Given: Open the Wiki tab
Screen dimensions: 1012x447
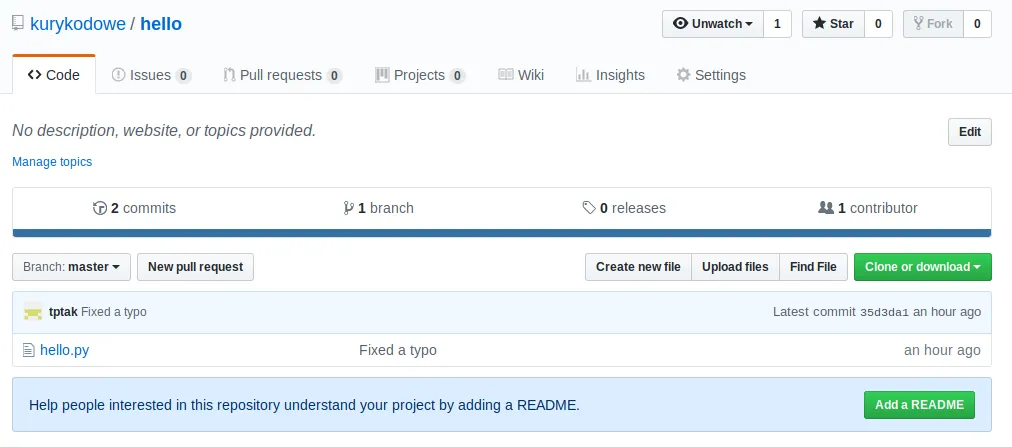Looking at the screenshot, I should (x=521, y=75).
